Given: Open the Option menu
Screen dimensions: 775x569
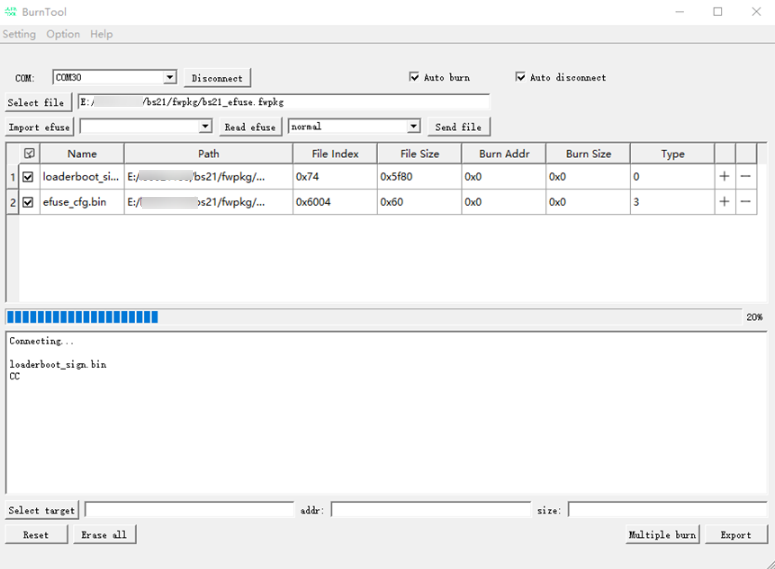Looking at the screenshot, I should coord(63,34).
